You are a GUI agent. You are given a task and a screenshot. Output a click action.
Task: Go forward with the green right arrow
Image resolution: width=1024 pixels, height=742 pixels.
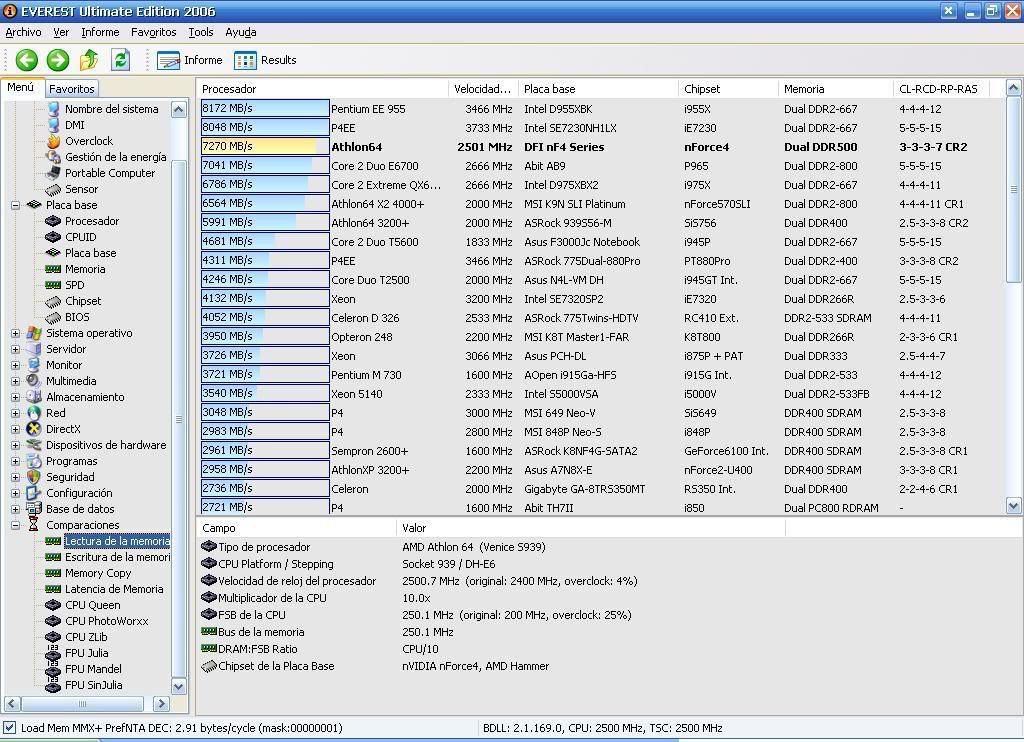click(x=57, y=60)
